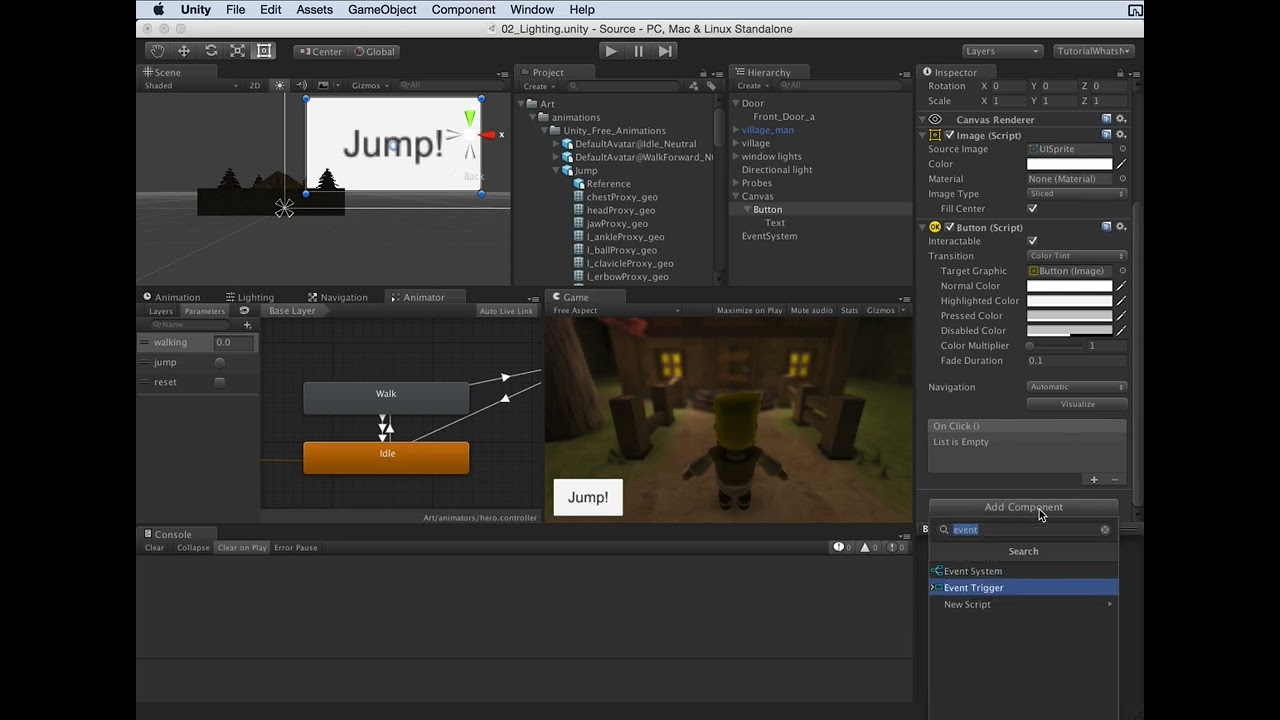Toggle the Fill Center checkbox
This screenshot has width=1280, height=720.
pyautogui.click(x=1032, y=209)
